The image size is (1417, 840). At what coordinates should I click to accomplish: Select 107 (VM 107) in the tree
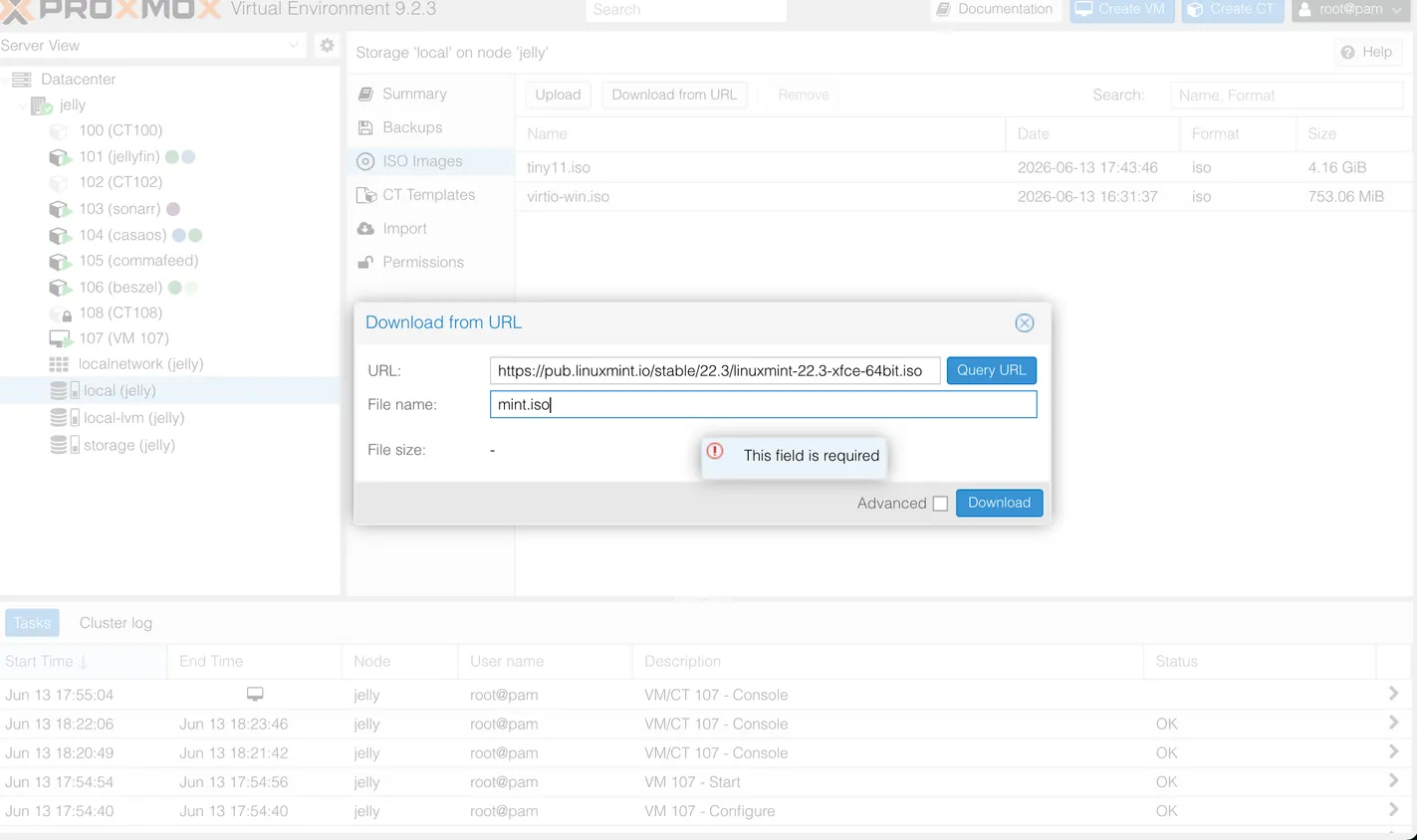pos(123,338)
